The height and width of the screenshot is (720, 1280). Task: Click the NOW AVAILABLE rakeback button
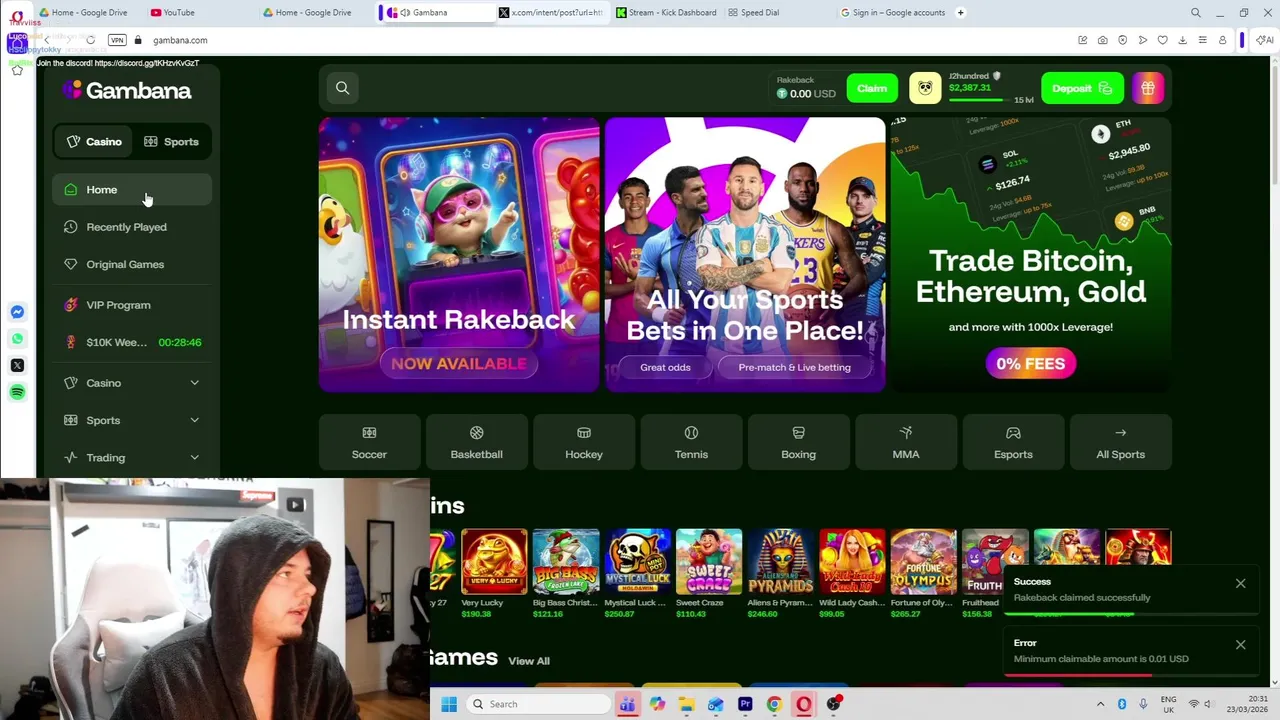click(x=458, y=363)
